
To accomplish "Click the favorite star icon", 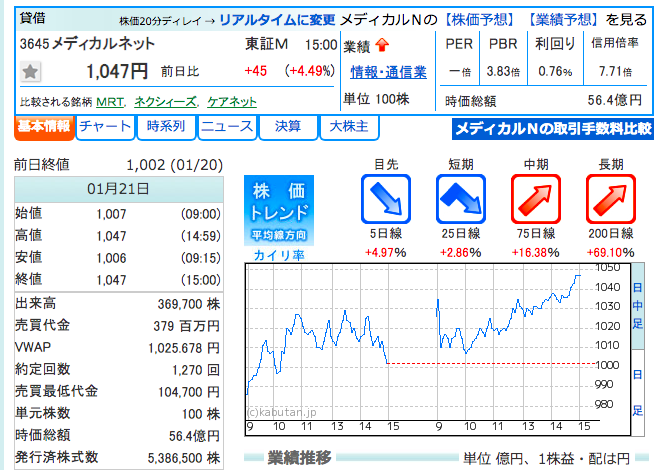I will 30,71.
